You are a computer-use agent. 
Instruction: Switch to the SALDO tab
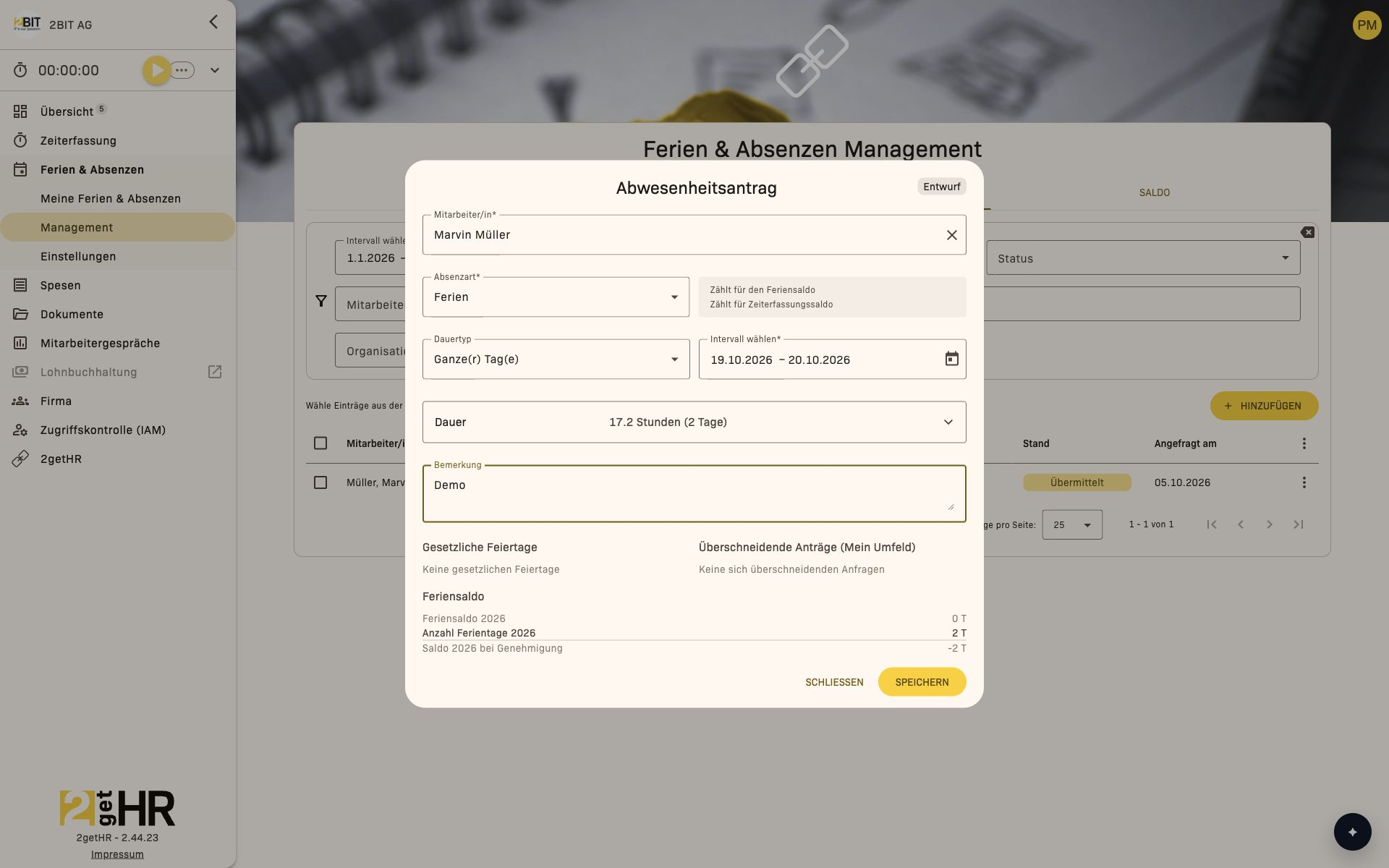(x=1154, y=192)
